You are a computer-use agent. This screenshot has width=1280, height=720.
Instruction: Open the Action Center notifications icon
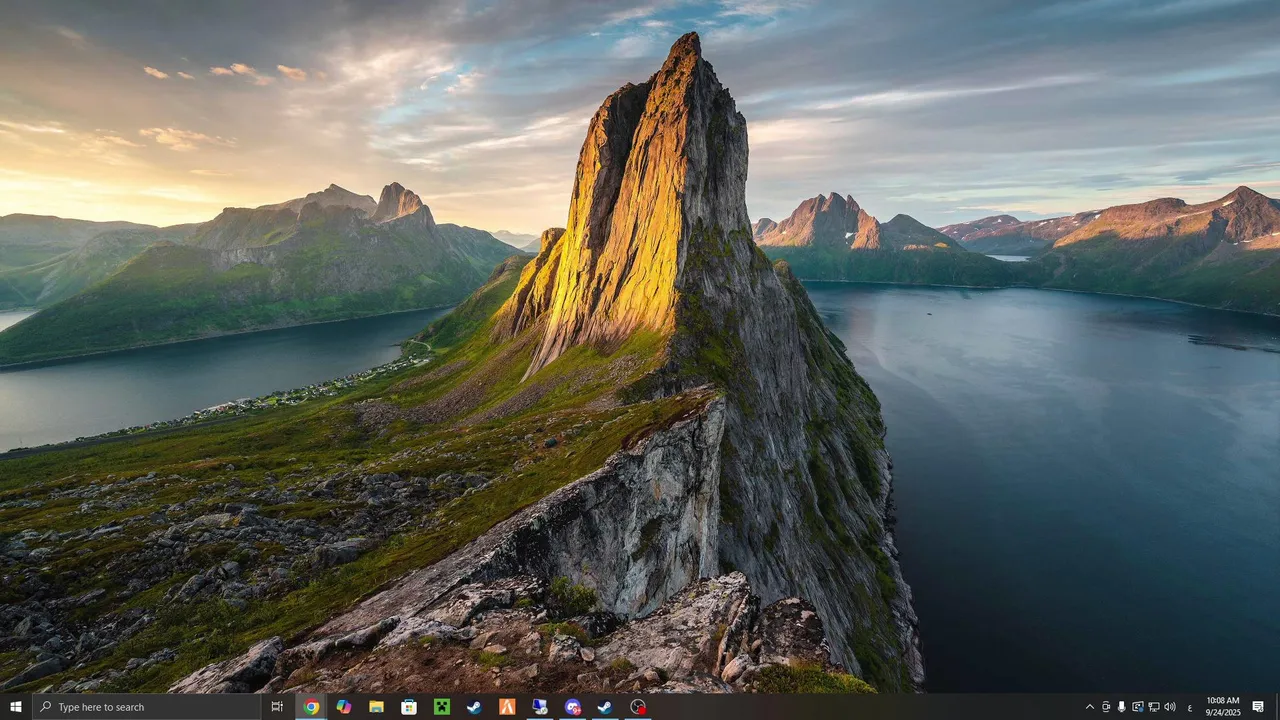click(x=1258, y=707)
